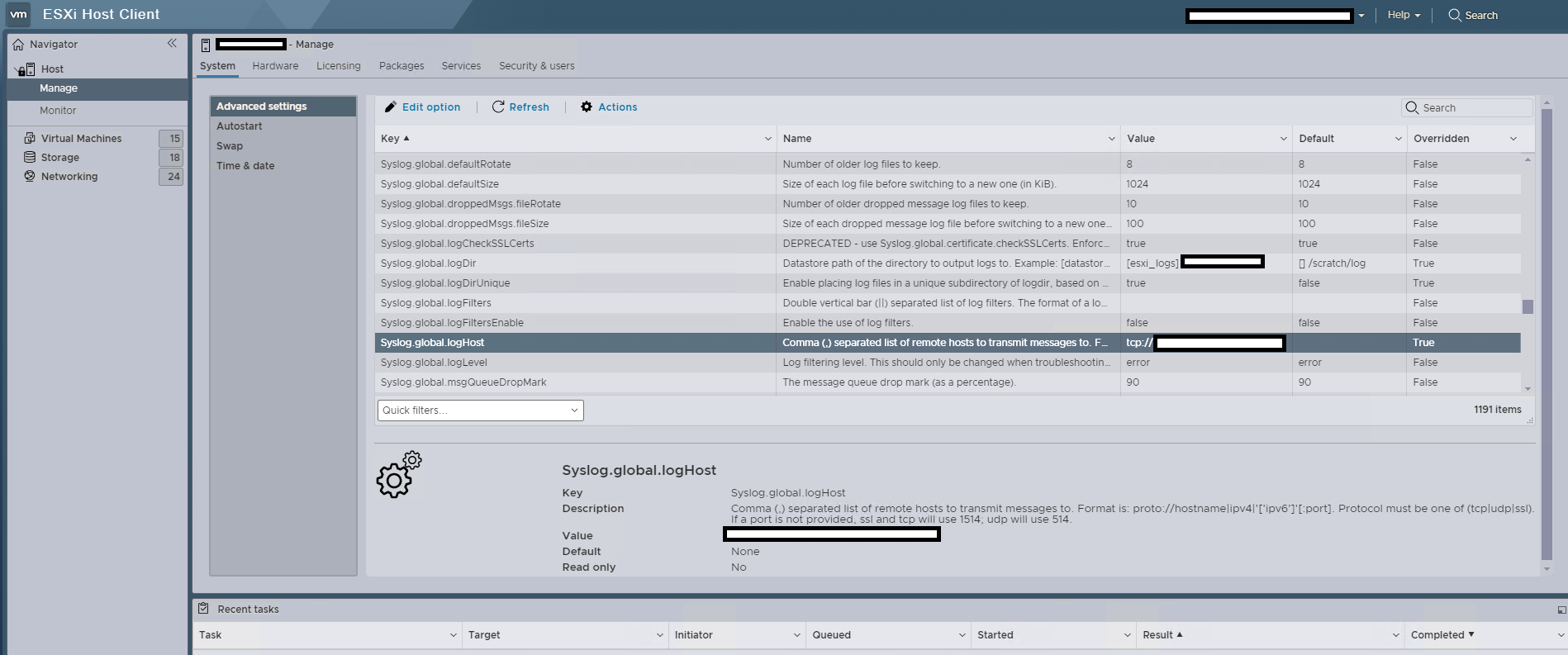The width and height of the screenshot is (1568, 655).
Task: Open the Actions gear icon menu
Action: (x=587, y=107)
